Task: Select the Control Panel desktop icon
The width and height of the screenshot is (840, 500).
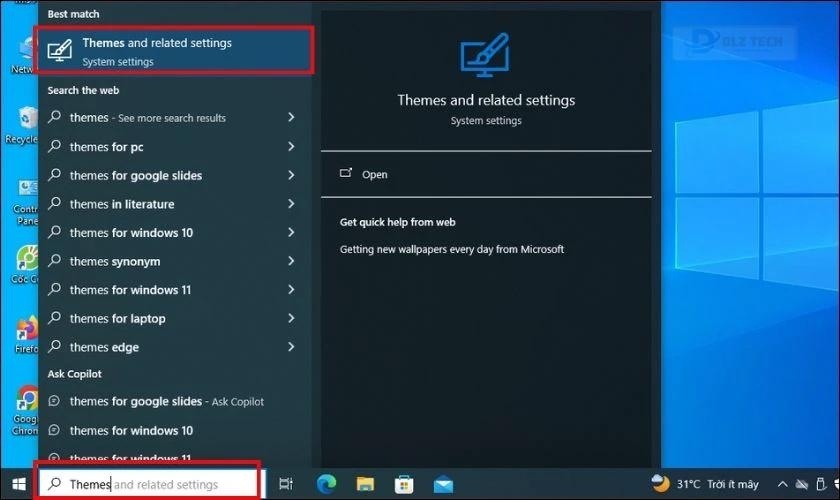Action: (x=25, y=203)
